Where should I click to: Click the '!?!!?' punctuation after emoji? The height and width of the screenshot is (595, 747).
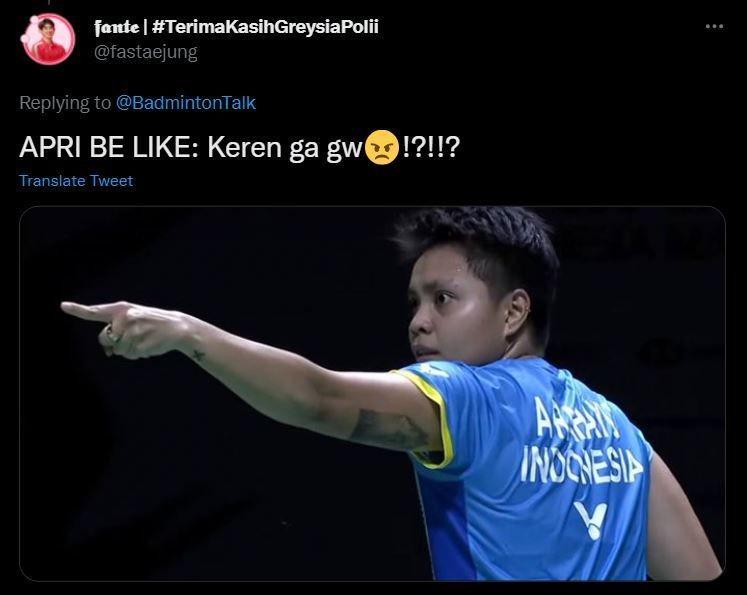tap(431, 147)
